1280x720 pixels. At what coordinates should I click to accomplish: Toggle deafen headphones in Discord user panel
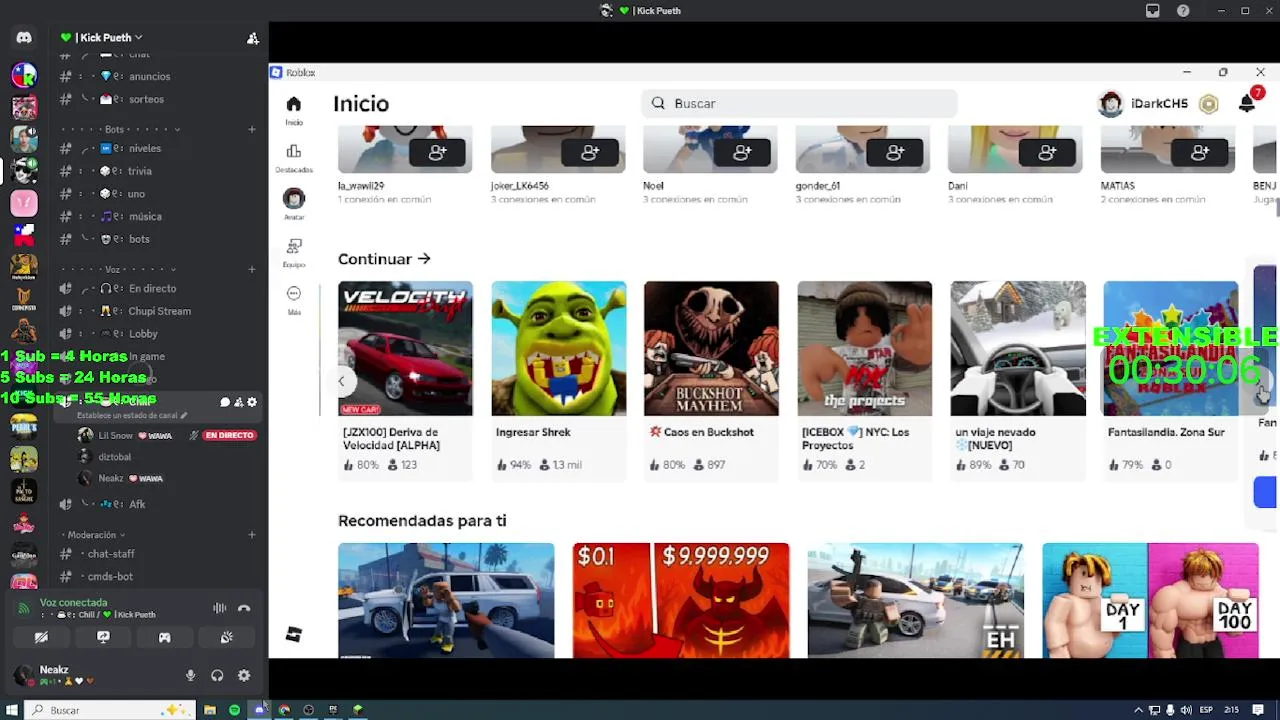(217, 676)
